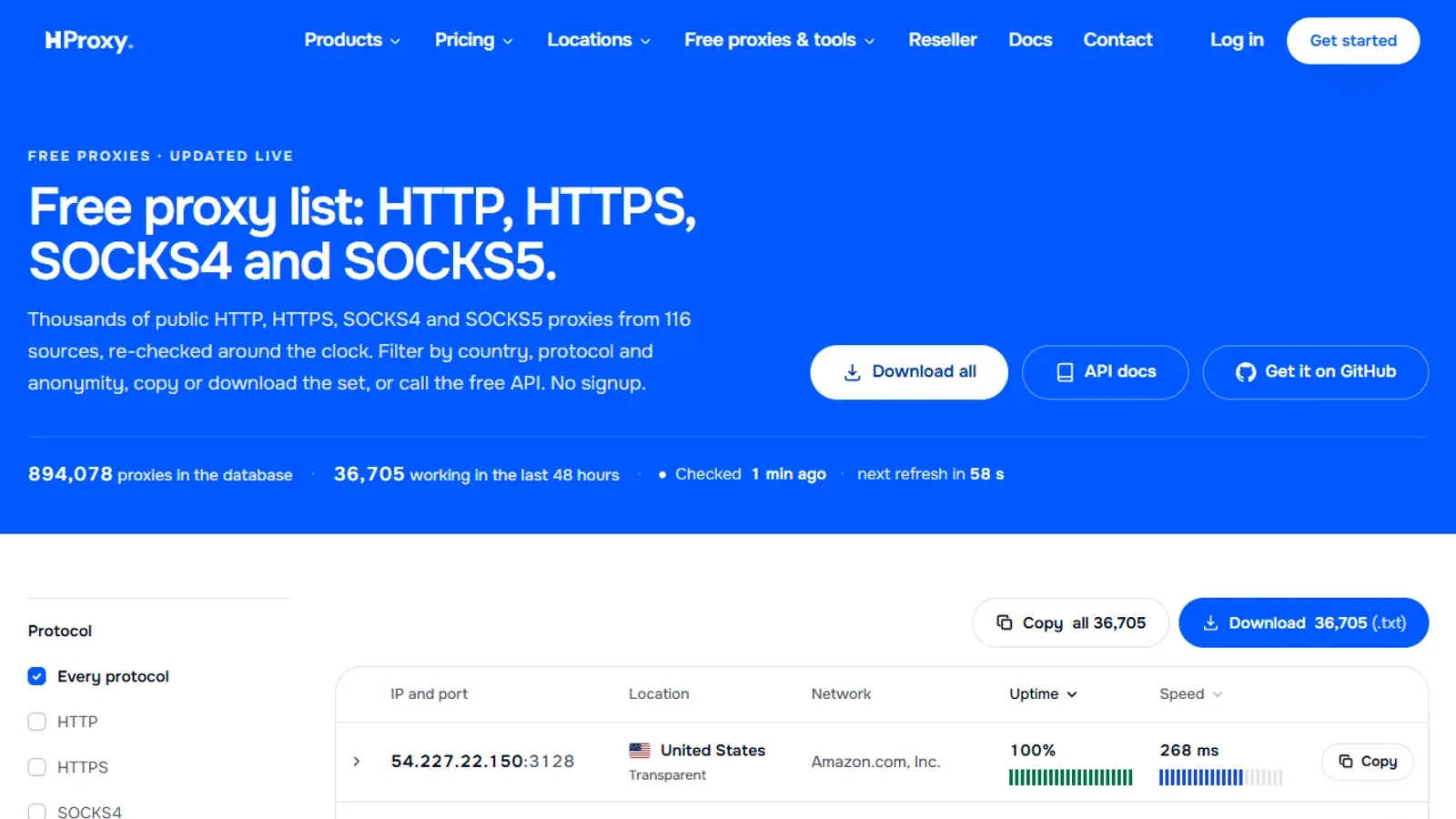This screenshot has height=819, width=1456.
Task: Click the Amazon.com, Inc. network cell
Action: 875,763
